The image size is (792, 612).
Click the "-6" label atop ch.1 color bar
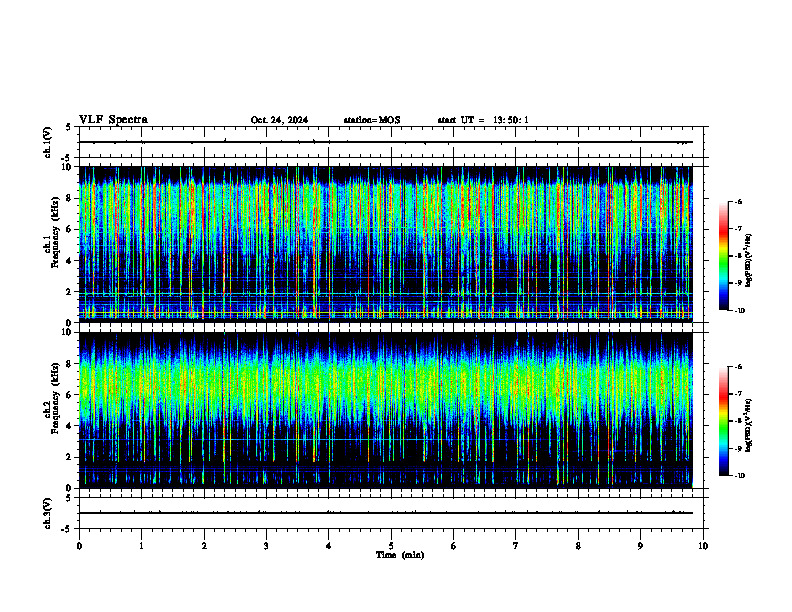click(x=738, y=201)
